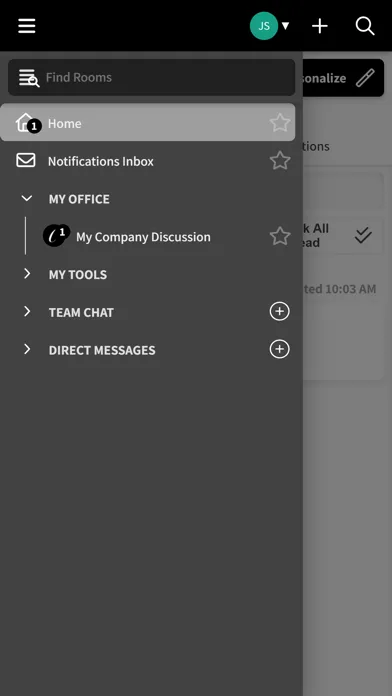Add a new Team Chat room

pyautogui.click(x=280, y=312)
